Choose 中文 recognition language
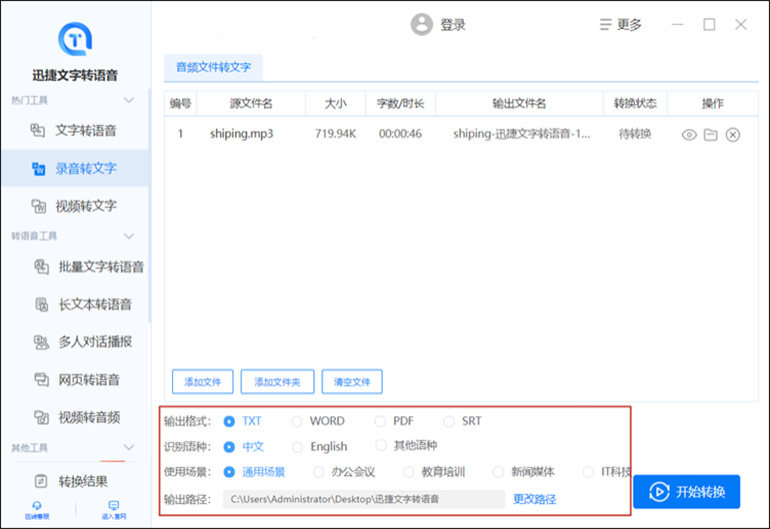 [229, 447]
